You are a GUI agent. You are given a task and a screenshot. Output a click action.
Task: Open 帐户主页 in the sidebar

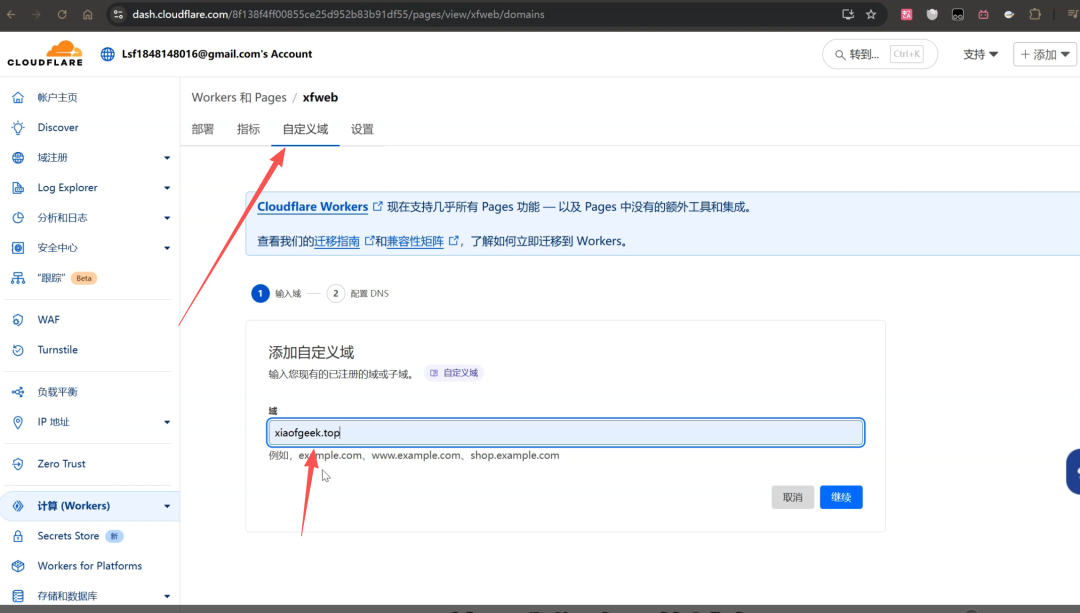coord(57,98)
